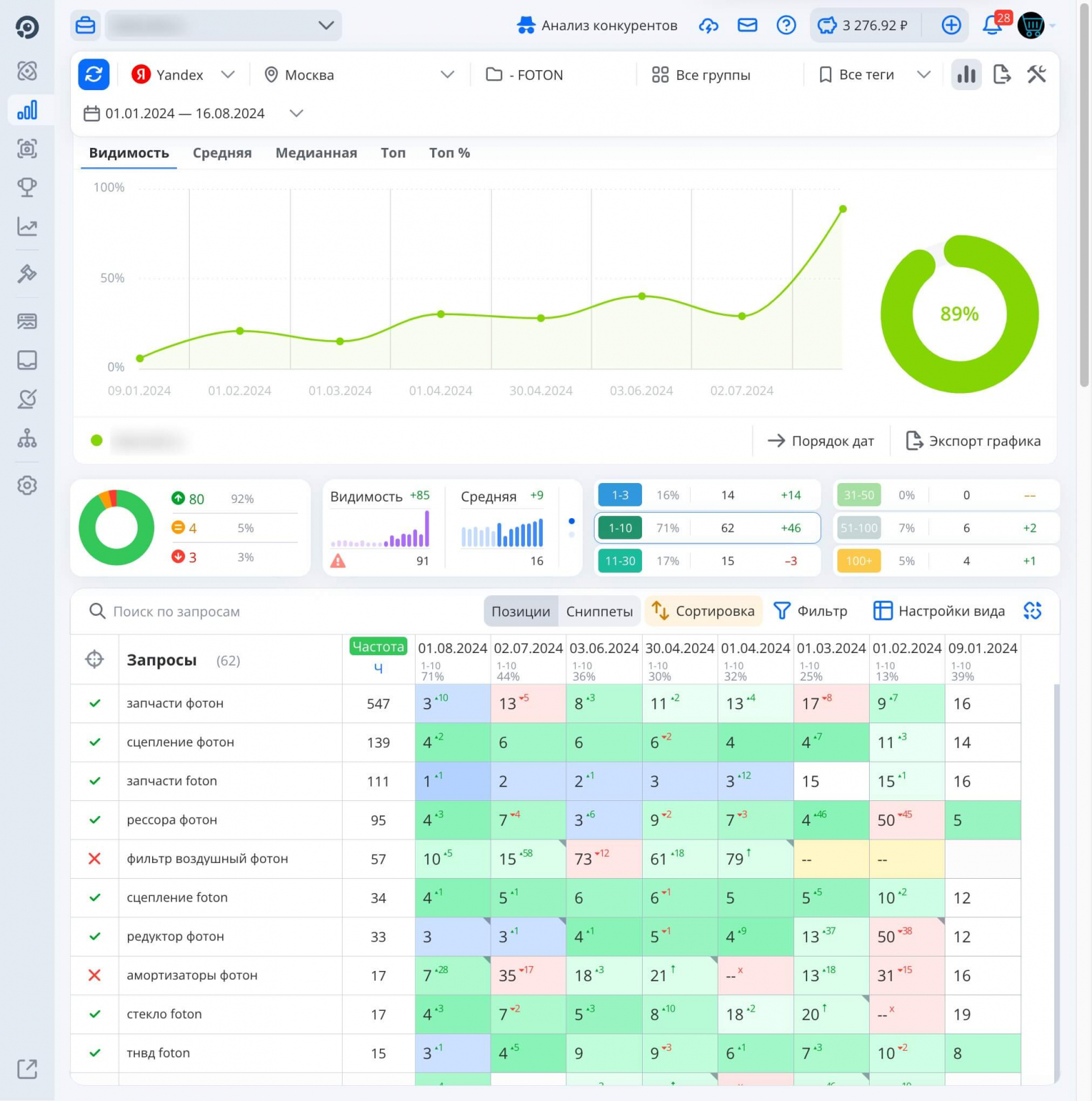Select the Топ % chart tab

[x=449, y=153]
